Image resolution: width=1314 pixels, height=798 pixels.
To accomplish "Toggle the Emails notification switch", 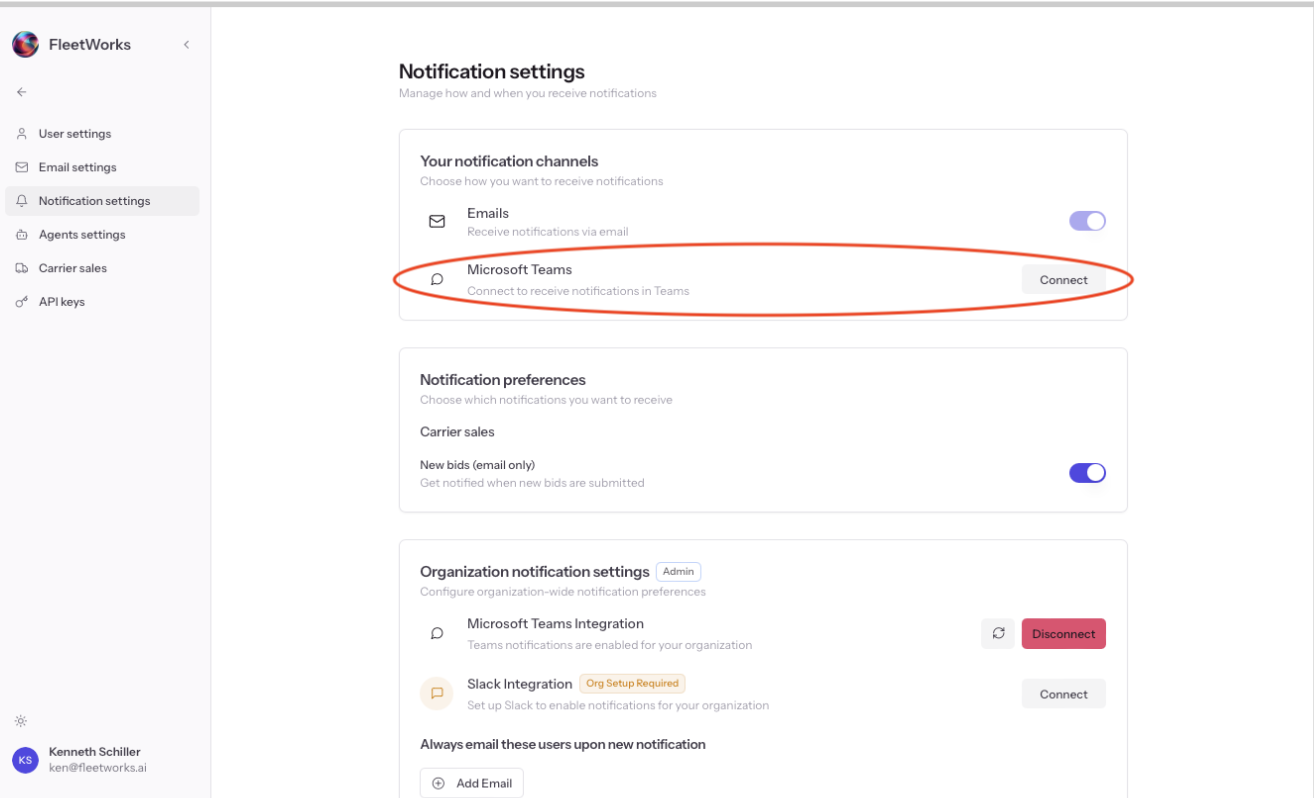I will pos(1087,221).
